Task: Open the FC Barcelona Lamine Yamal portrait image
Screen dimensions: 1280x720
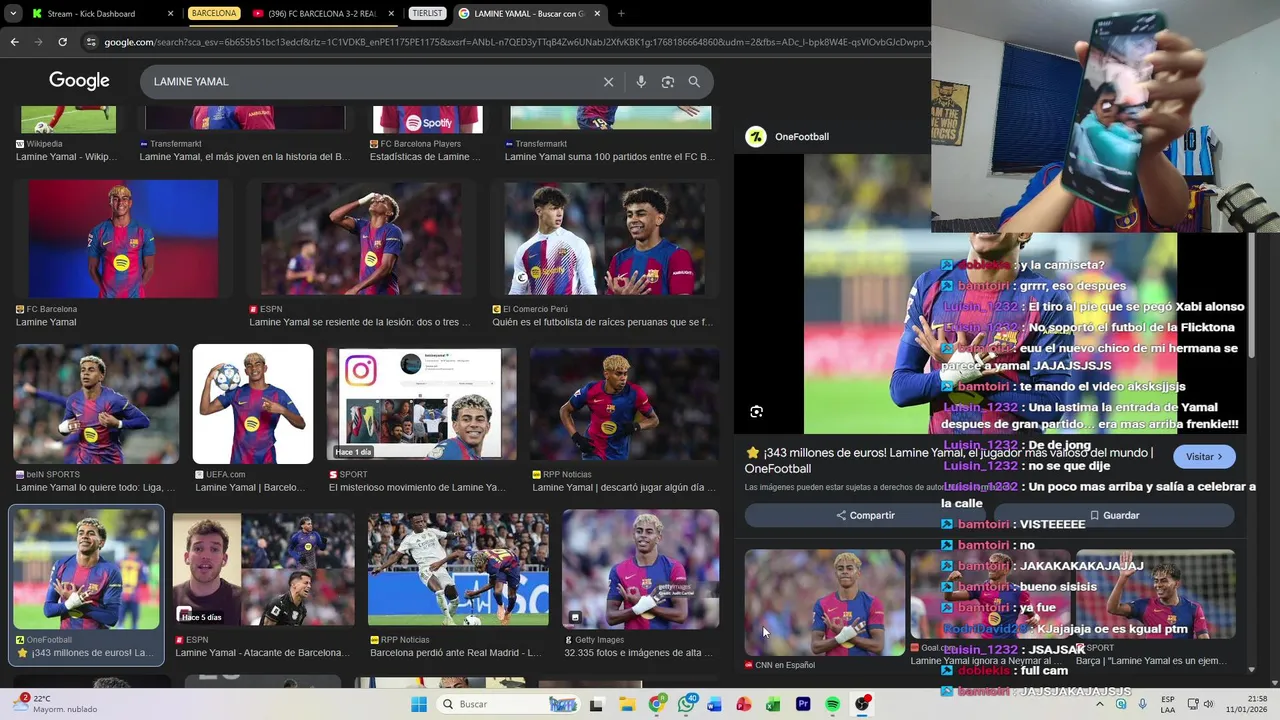Action: [x=123, y=239]
